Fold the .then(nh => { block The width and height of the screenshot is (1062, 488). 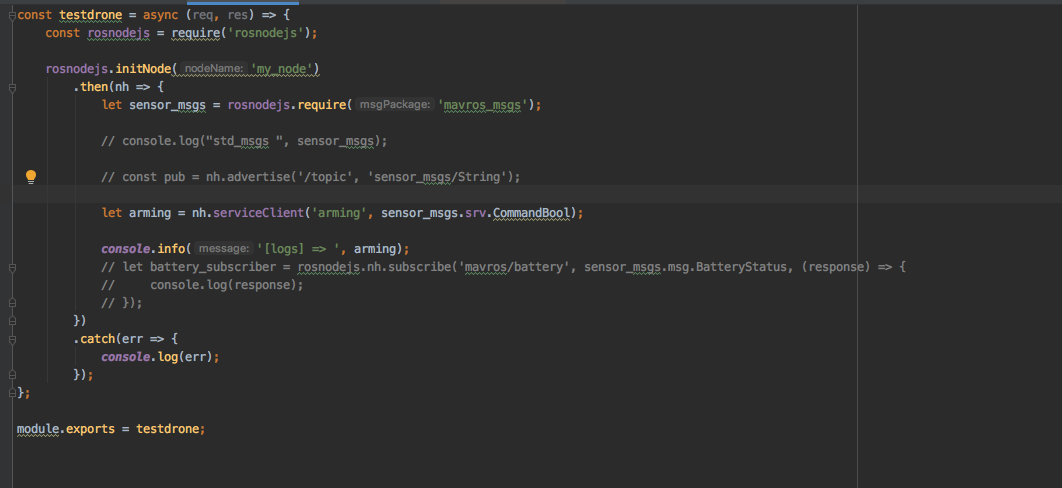click(12, 87)
